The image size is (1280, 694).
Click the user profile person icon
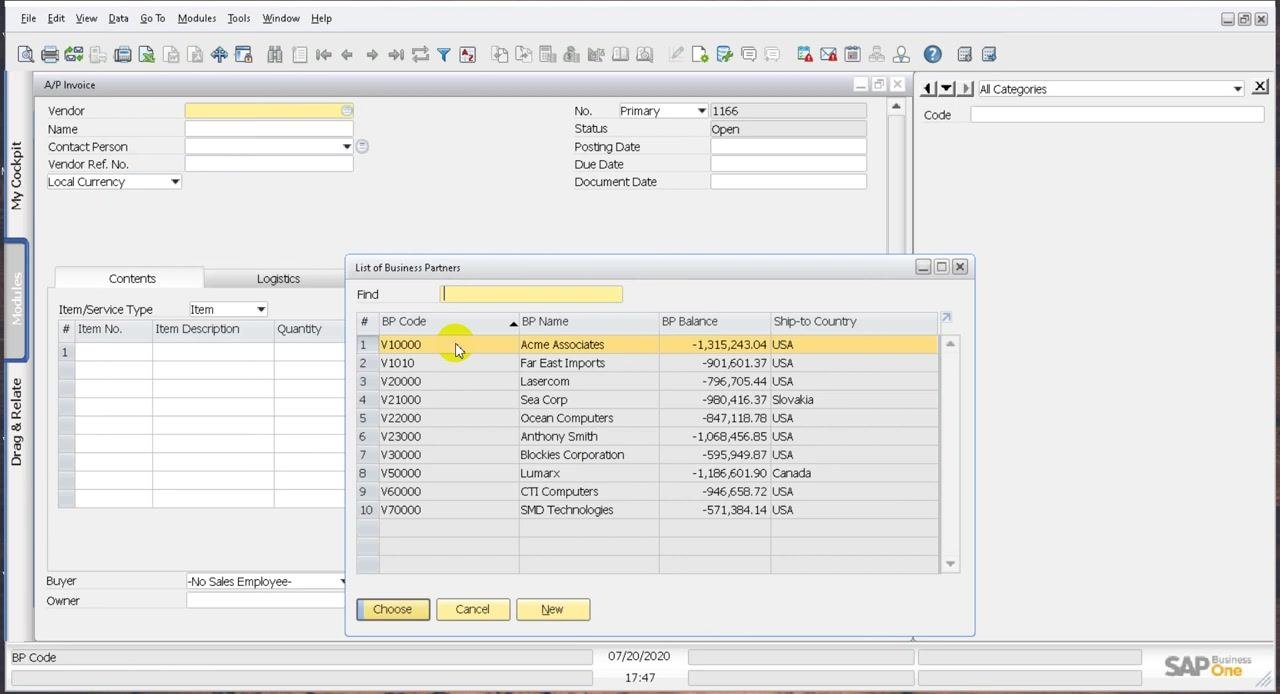click(901, 55)
